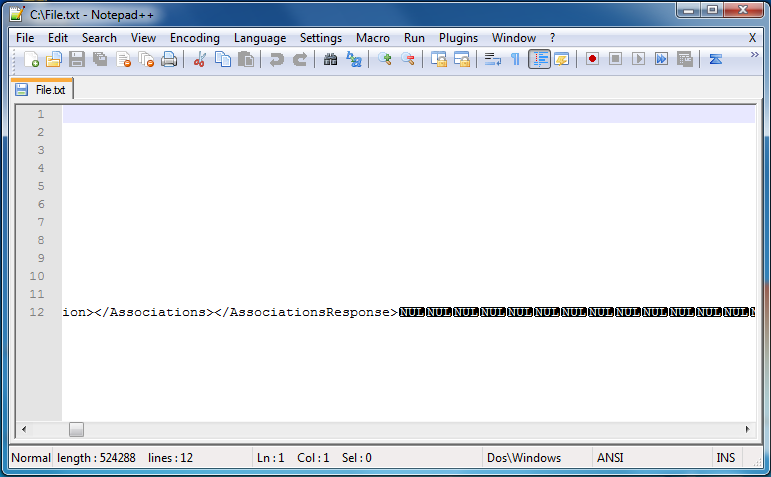Toggle Word wrap in the toolbar
Image resolution: width=771 pixels, height=477 pixels.
pyautogui.click(x=492, y=60)
